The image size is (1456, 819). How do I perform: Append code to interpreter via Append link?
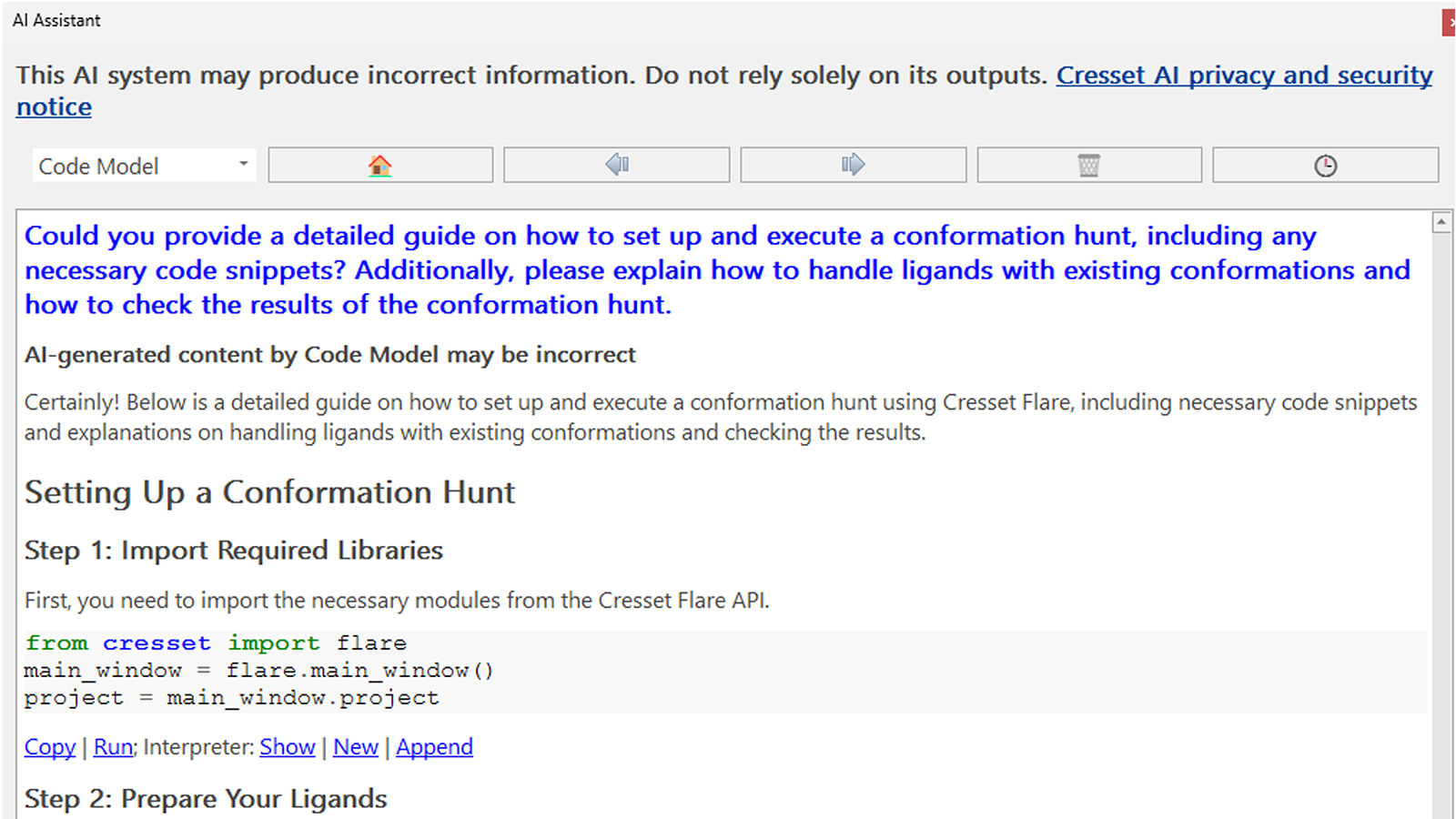[x=434, y=747]
